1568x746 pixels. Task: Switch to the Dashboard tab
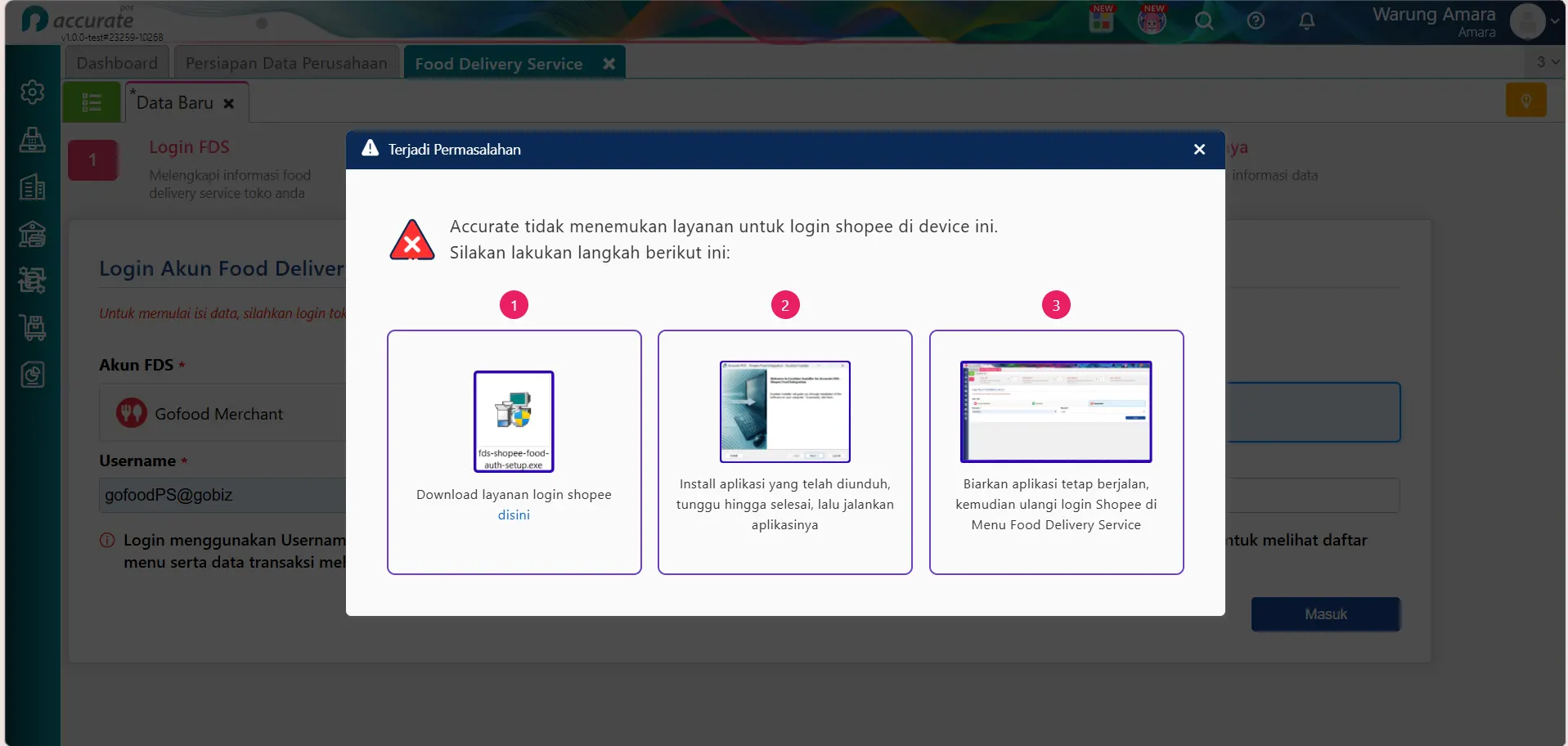coord(117,63)
